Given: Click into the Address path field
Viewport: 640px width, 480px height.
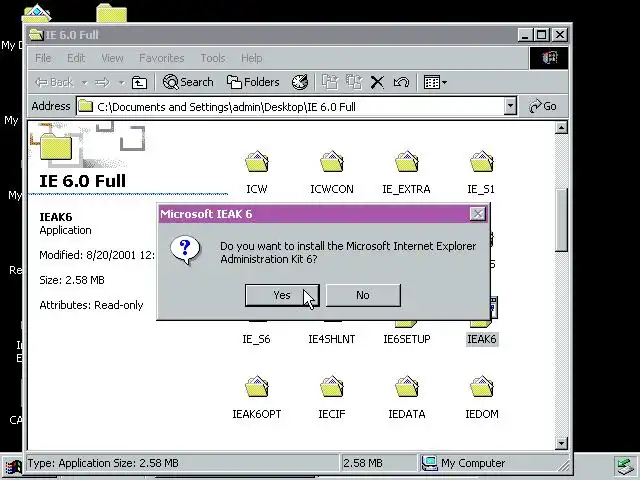Looking at the screenshot, I should 290,107.
